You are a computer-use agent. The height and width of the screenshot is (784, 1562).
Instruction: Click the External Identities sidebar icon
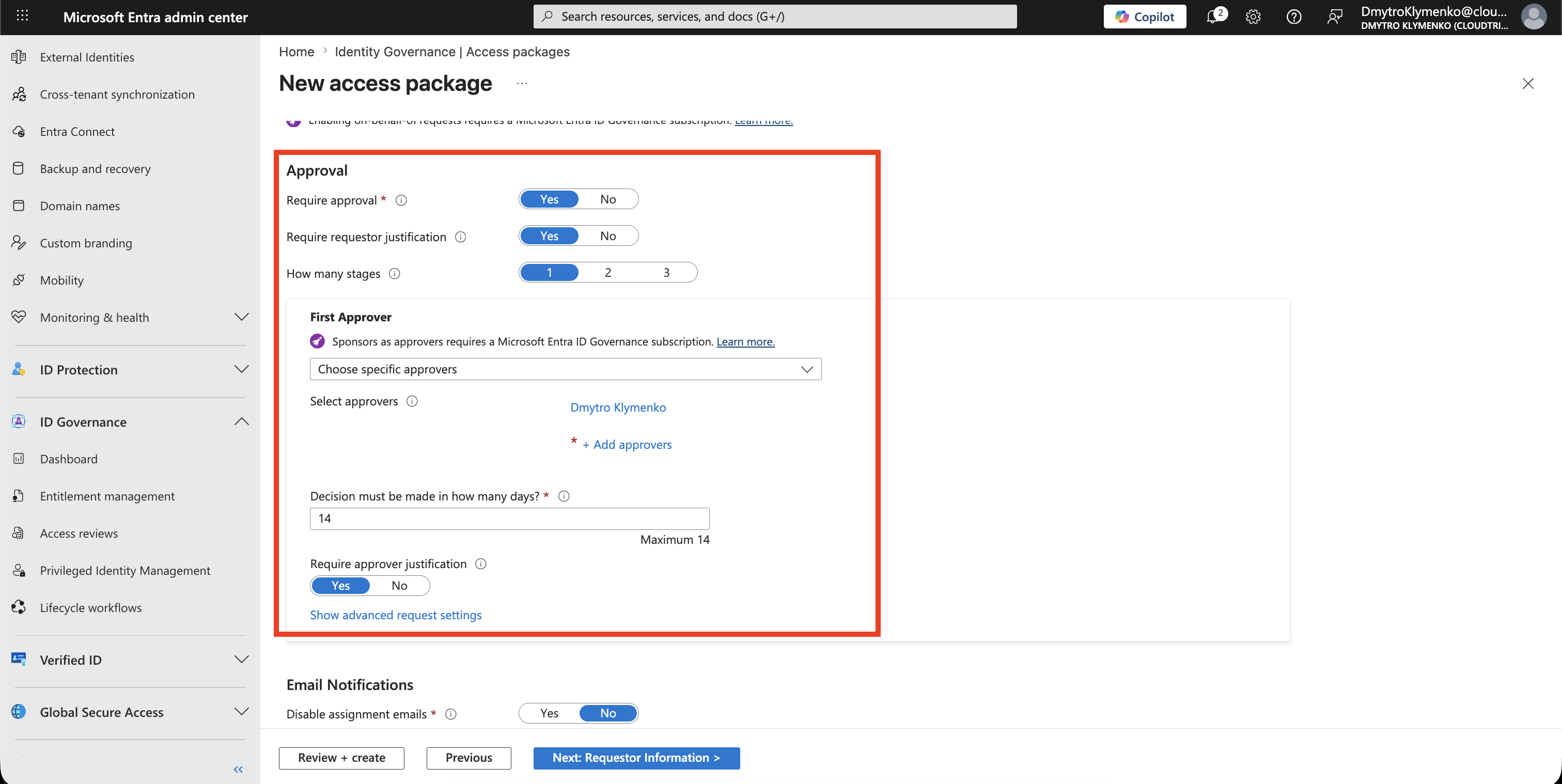click(19, 57)
